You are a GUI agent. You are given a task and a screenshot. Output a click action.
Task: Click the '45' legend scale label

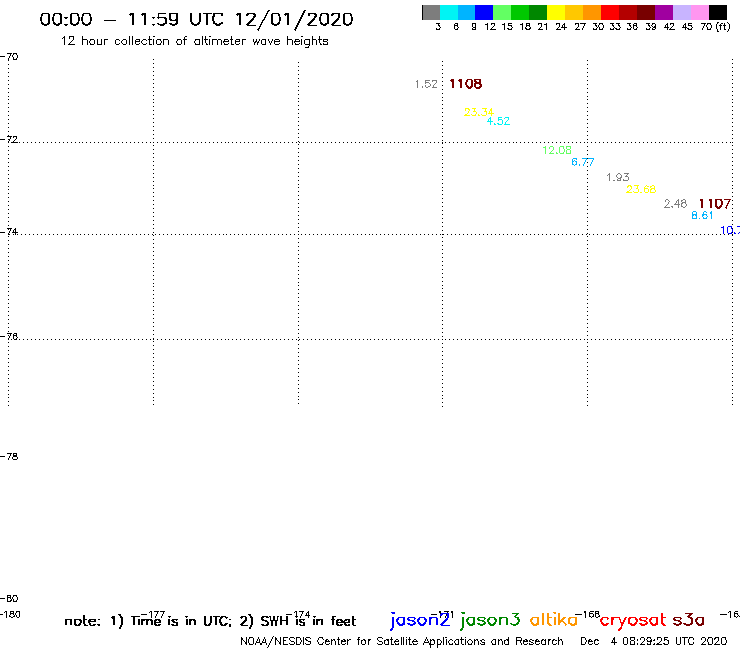pyautogui.click(x=687, y=27)
